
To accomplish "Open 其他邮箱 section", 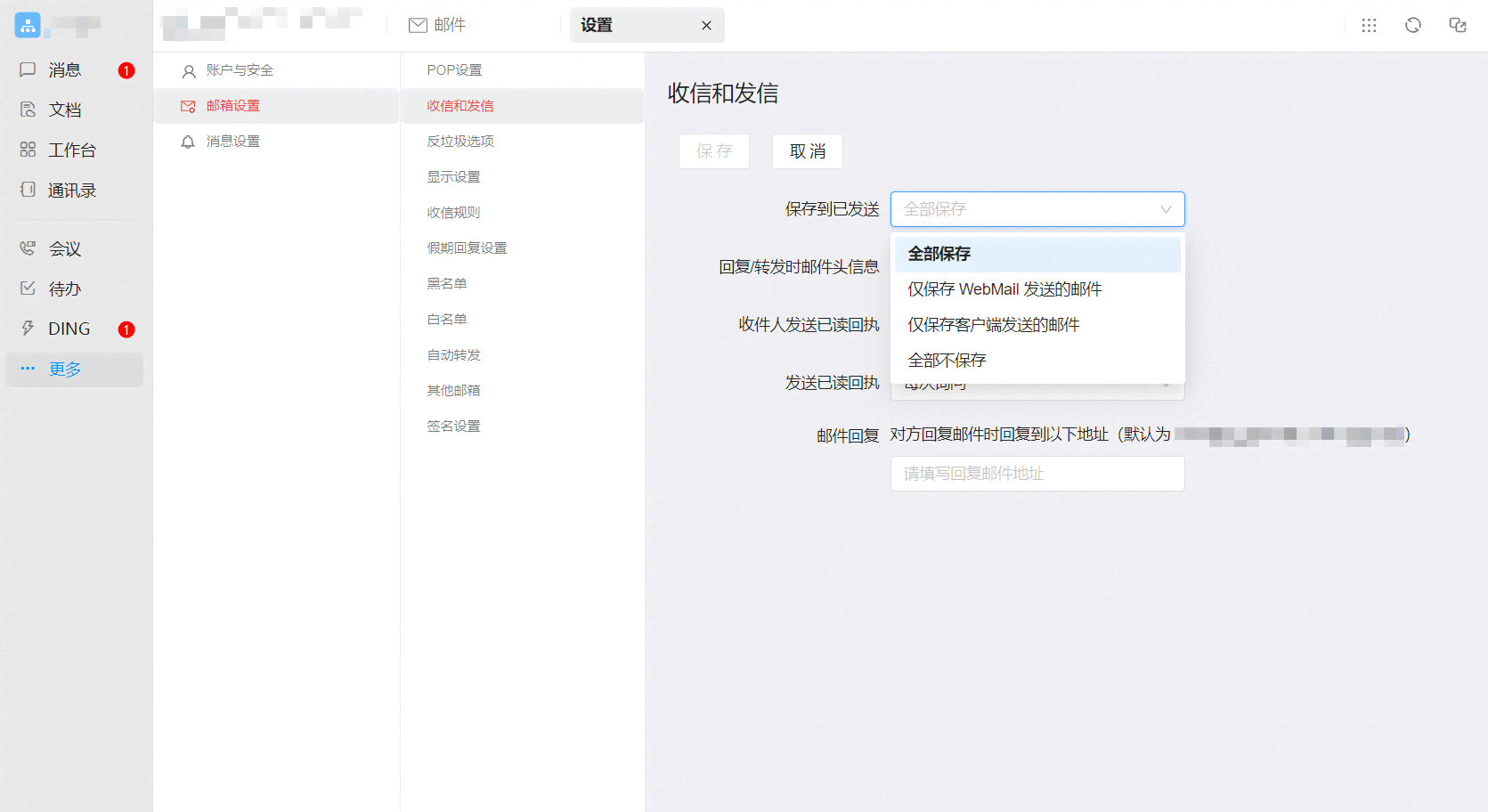I will tap(522, 391).
